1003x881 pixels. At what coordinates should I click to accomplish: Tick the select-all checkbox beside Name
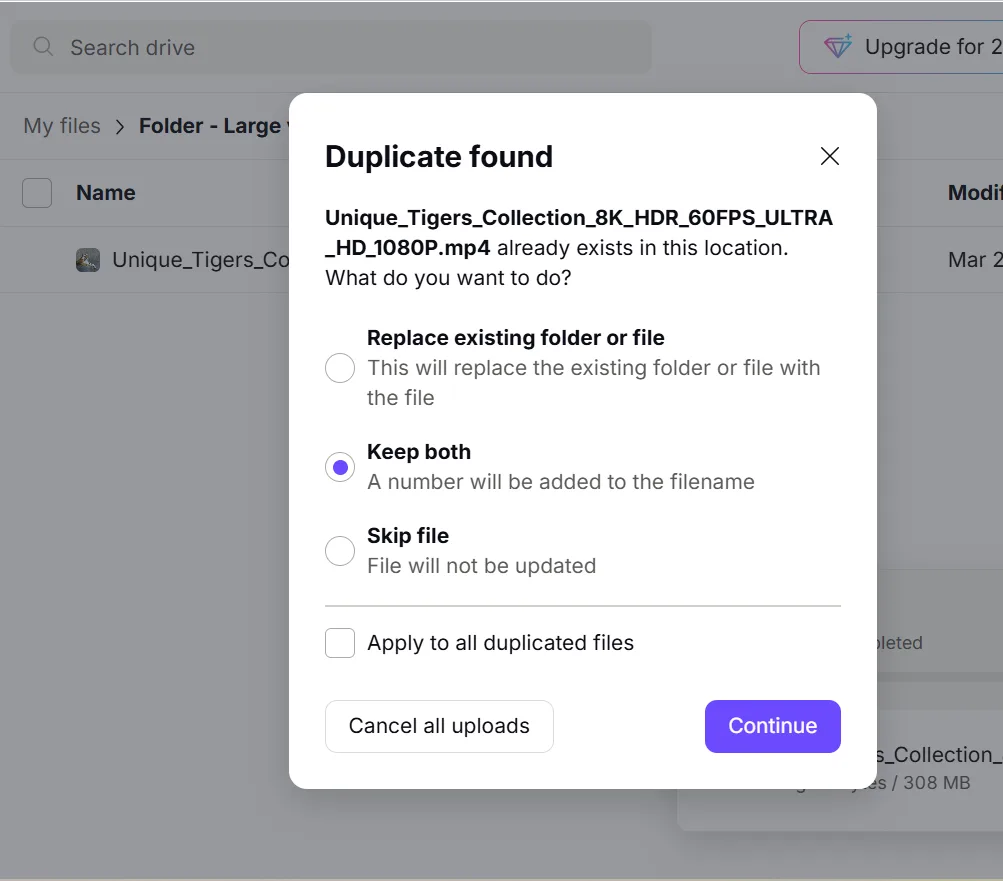tap(37, 193)
